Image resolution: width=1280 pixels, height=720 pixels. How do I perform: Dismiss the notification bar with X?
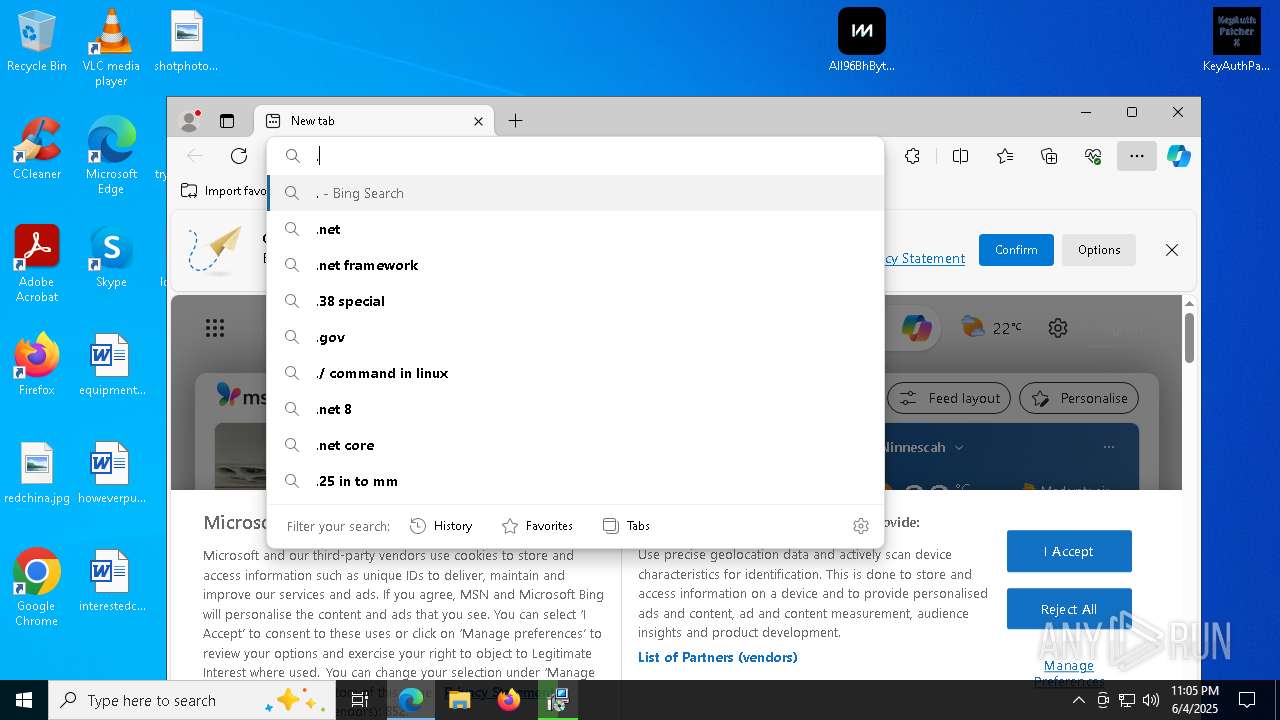click(1172, 250)
